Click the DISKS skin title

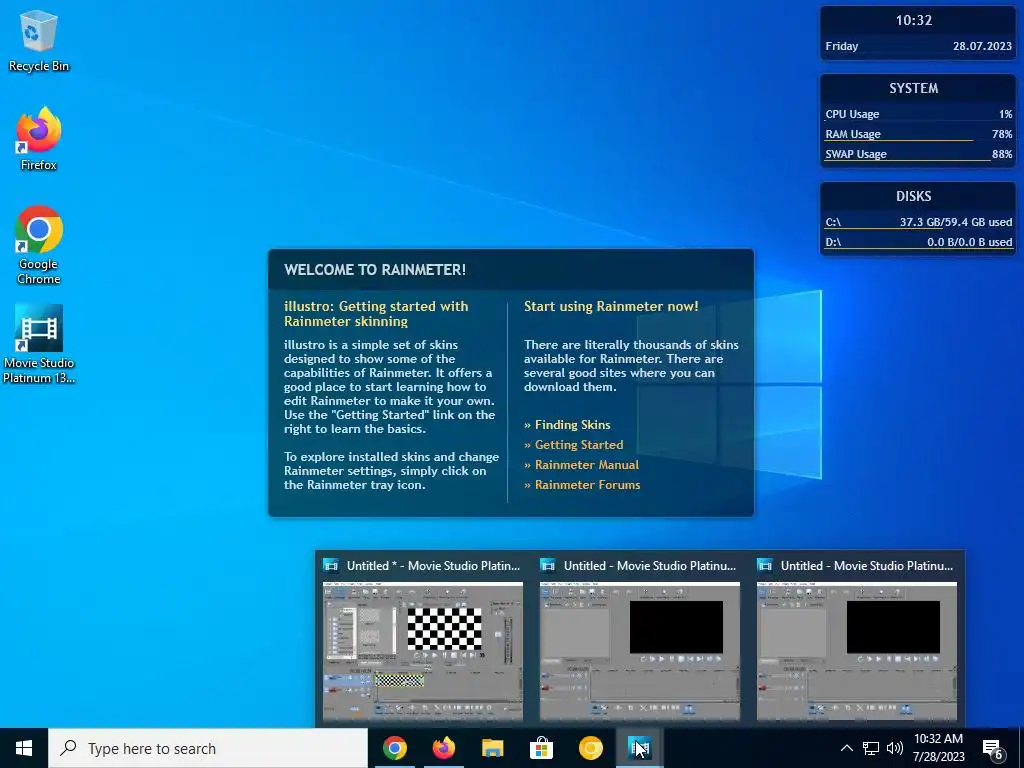(913, 197)
